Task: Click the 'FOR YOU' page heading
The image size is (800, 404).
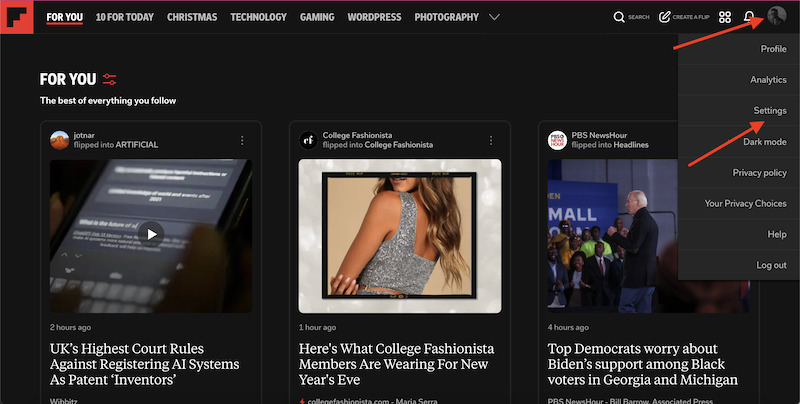Action: [x=68, y=79]
